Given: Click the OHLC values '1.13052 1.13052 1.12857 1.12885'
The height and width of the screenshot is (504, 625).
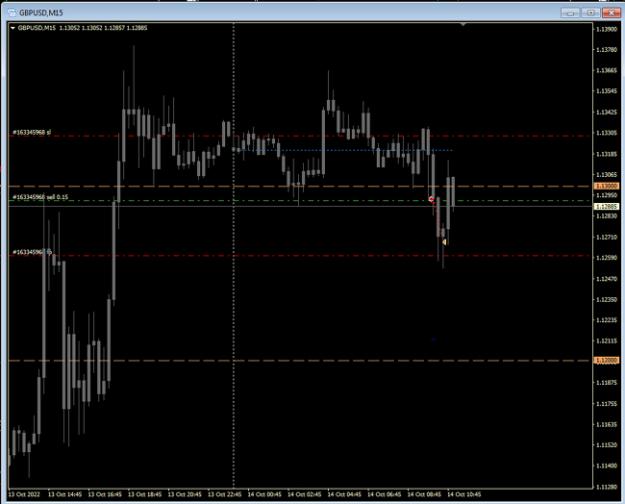Looking at the screenshot, I should coord(103,28).
